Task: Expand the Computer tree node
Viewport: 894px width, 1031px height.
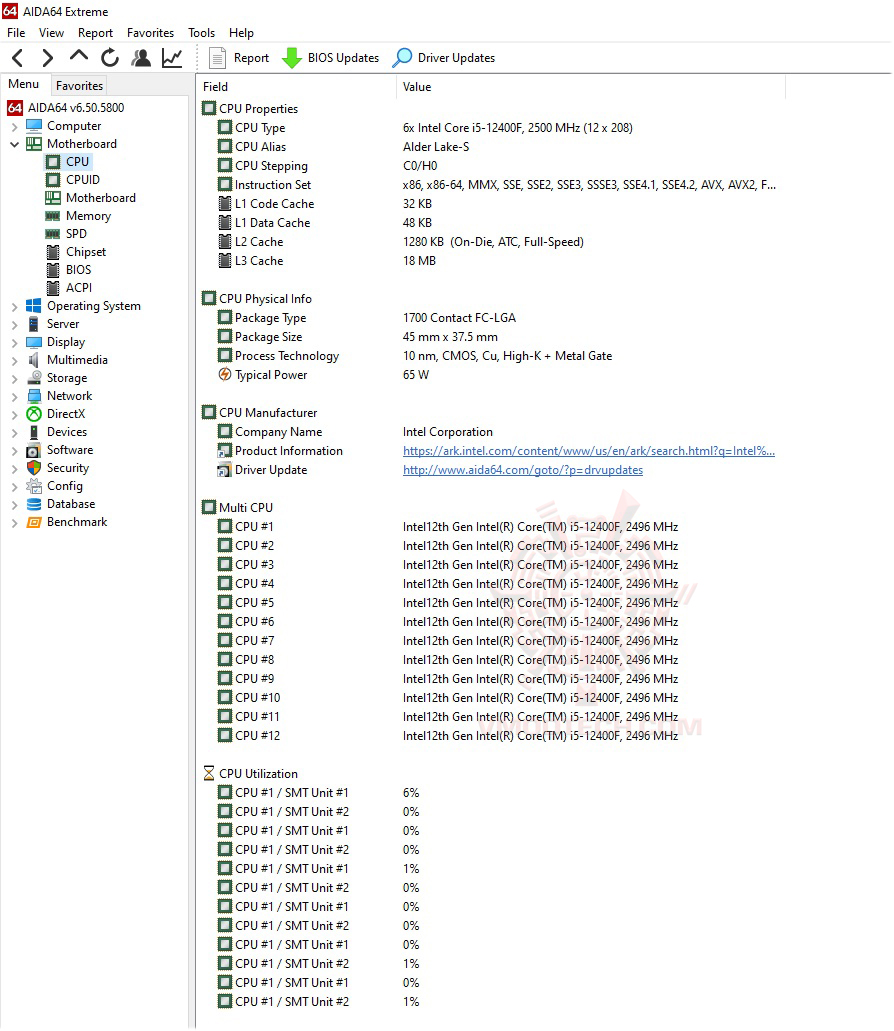Action: pyautogui.click(x=14, y=126)
